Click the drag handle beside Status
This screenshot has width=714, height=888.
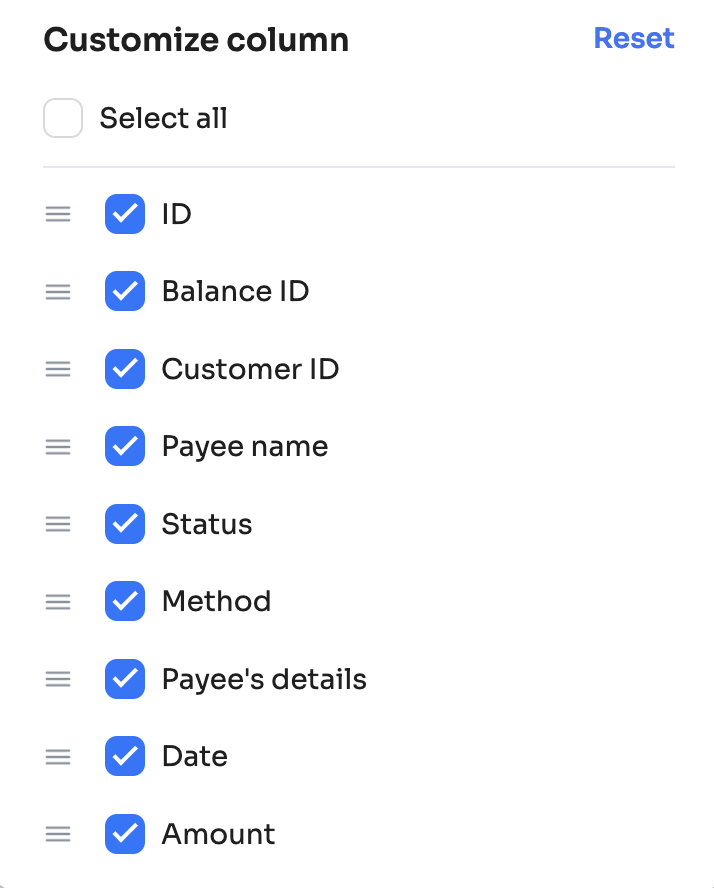pos(58,524)
